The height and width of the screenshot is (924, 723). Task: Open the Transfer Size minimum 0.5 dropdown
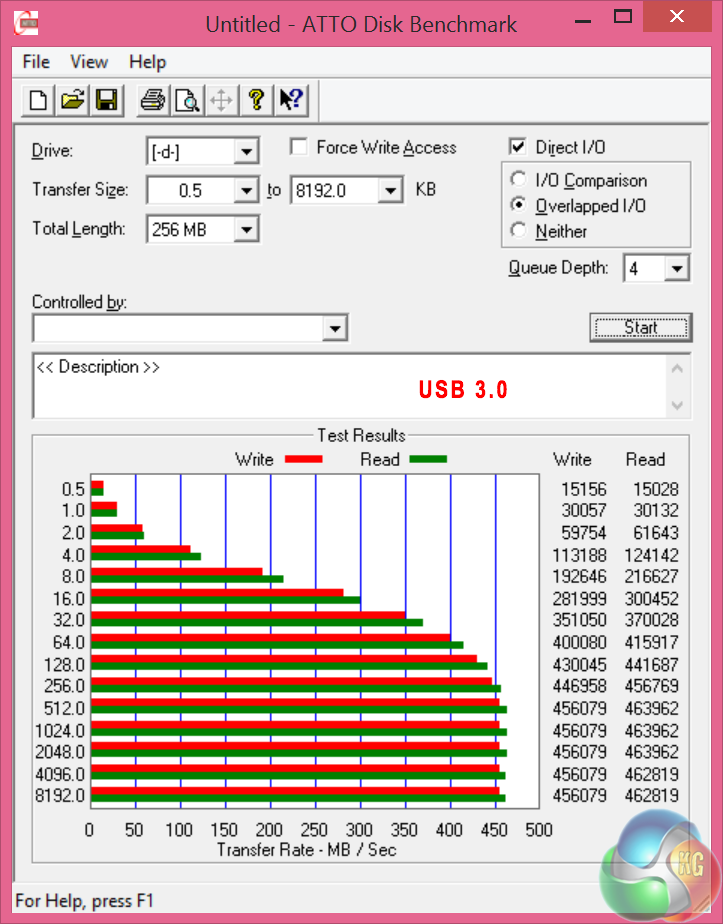(246, 190)
